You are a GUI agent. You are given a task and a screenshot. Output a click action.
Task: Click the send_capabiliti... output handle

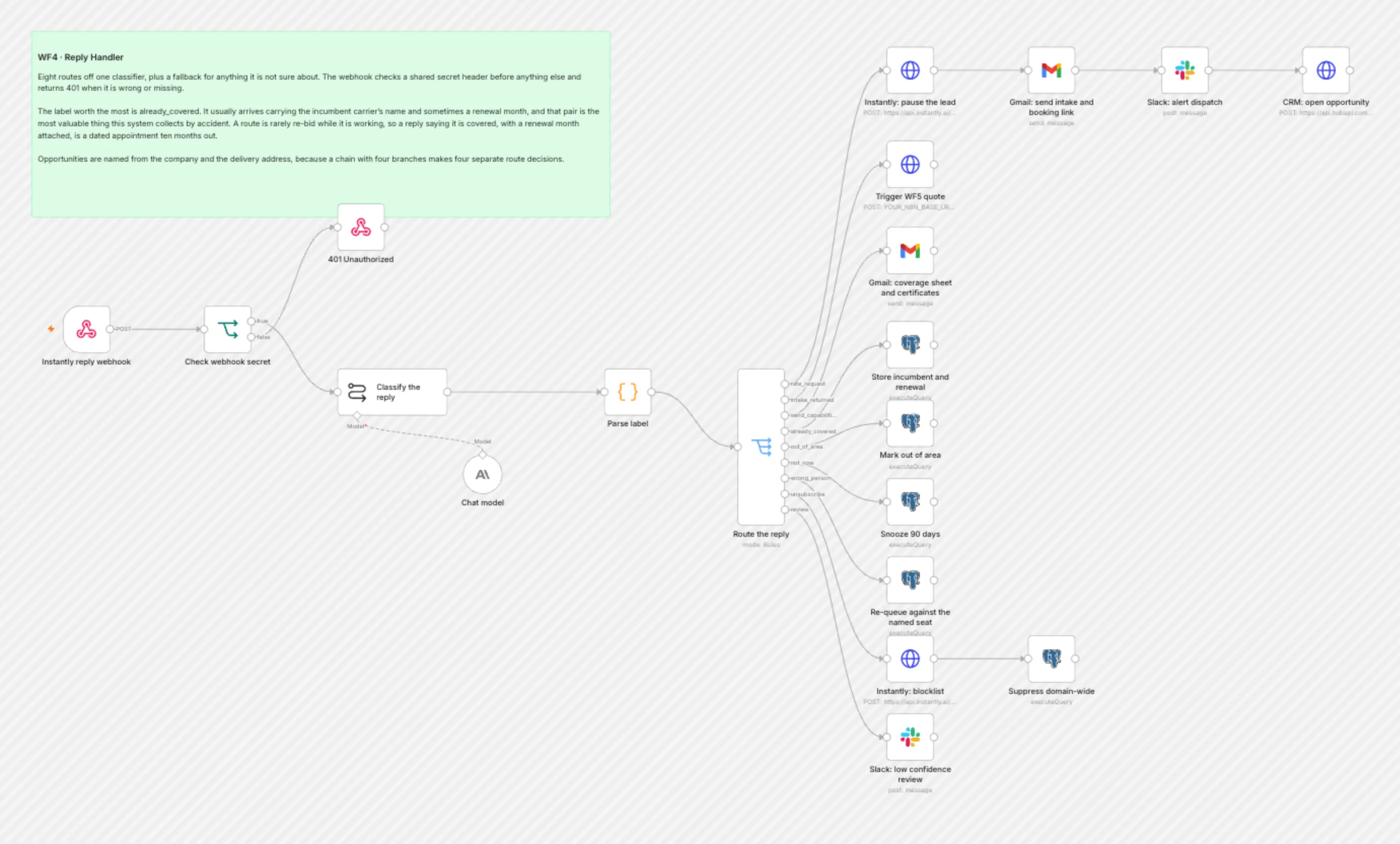click(x=784, y=415)
